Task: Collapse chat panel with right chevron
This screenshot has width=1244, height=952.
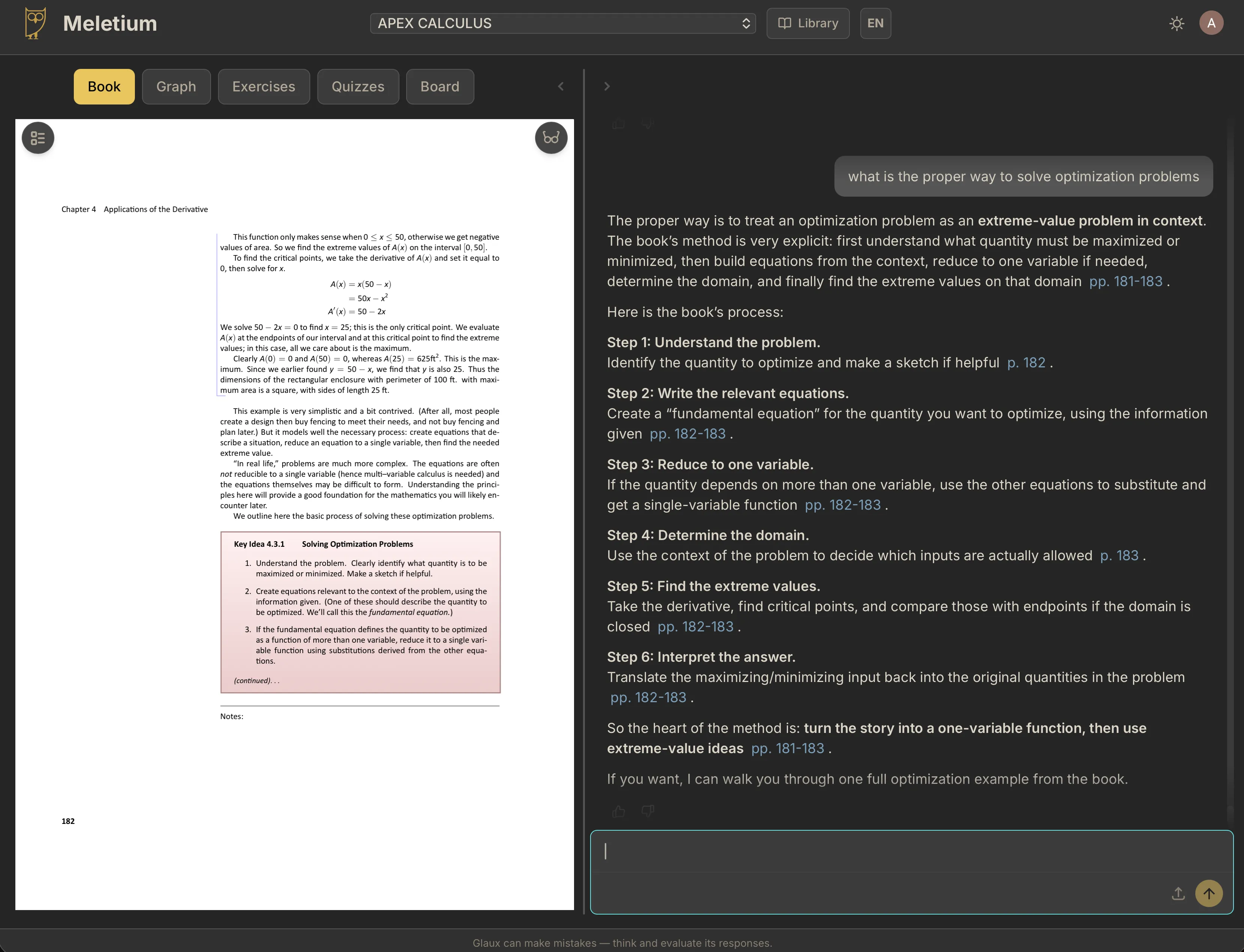Action: pyautogui.click(x=607, y=86)
